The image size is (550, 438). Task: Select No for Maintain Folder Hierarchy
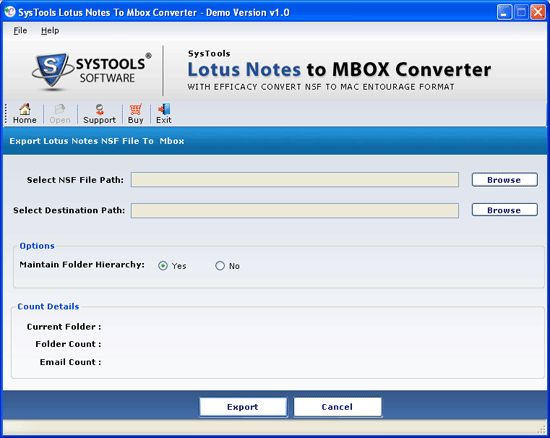click(x=220, y=266)
